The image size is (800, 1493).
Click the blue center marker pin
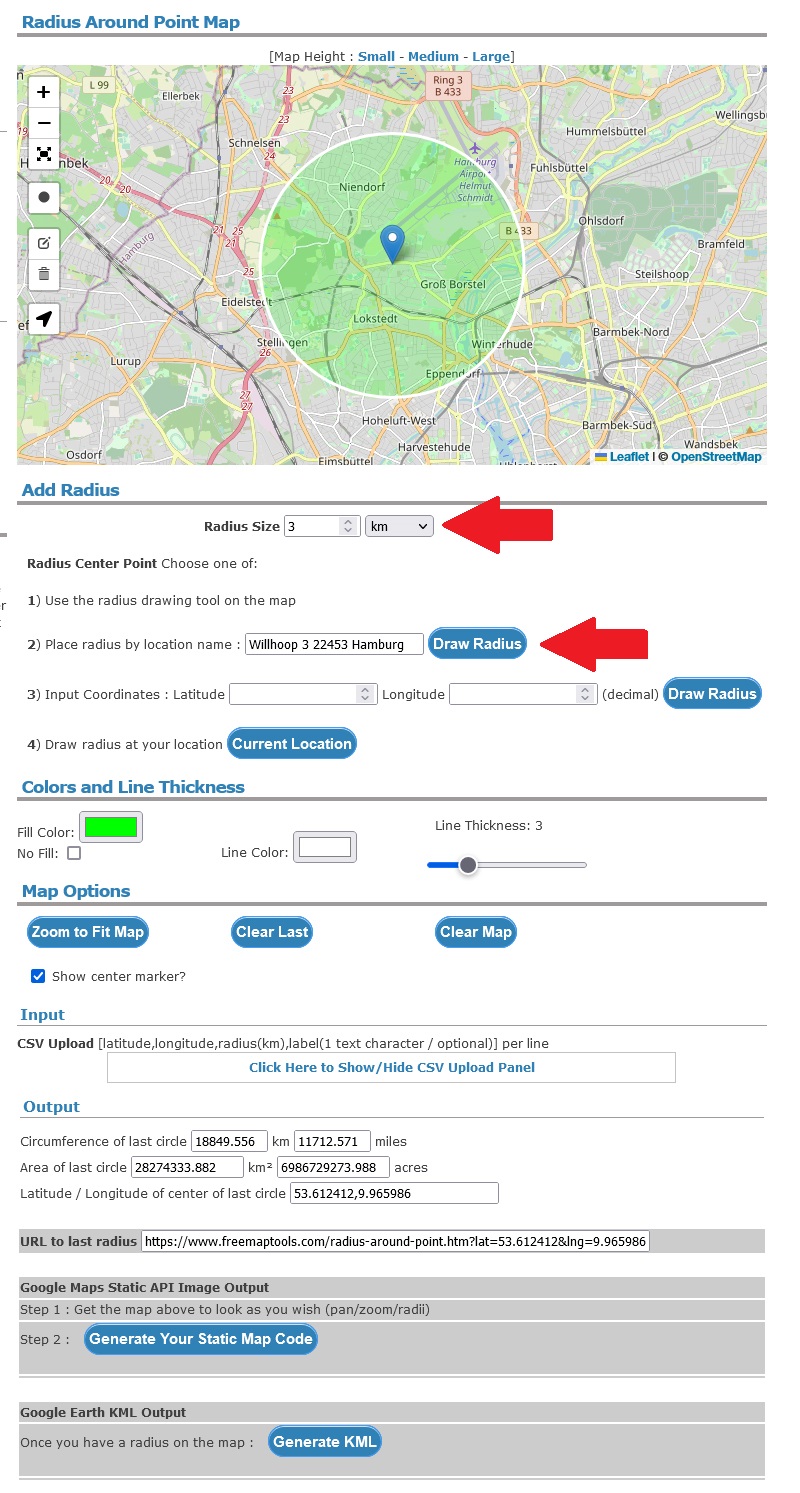coord(394,244)
